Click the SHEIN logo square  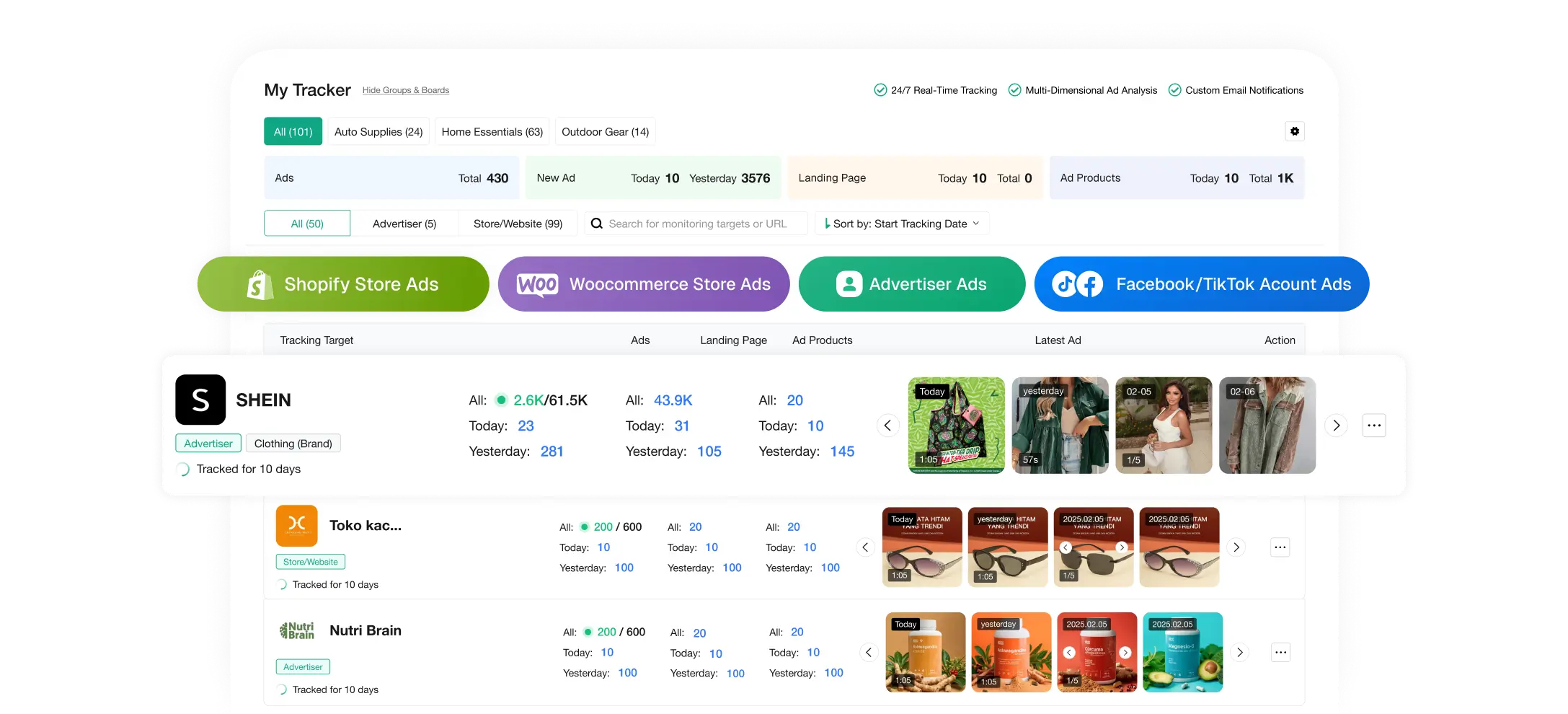(200, 400)
